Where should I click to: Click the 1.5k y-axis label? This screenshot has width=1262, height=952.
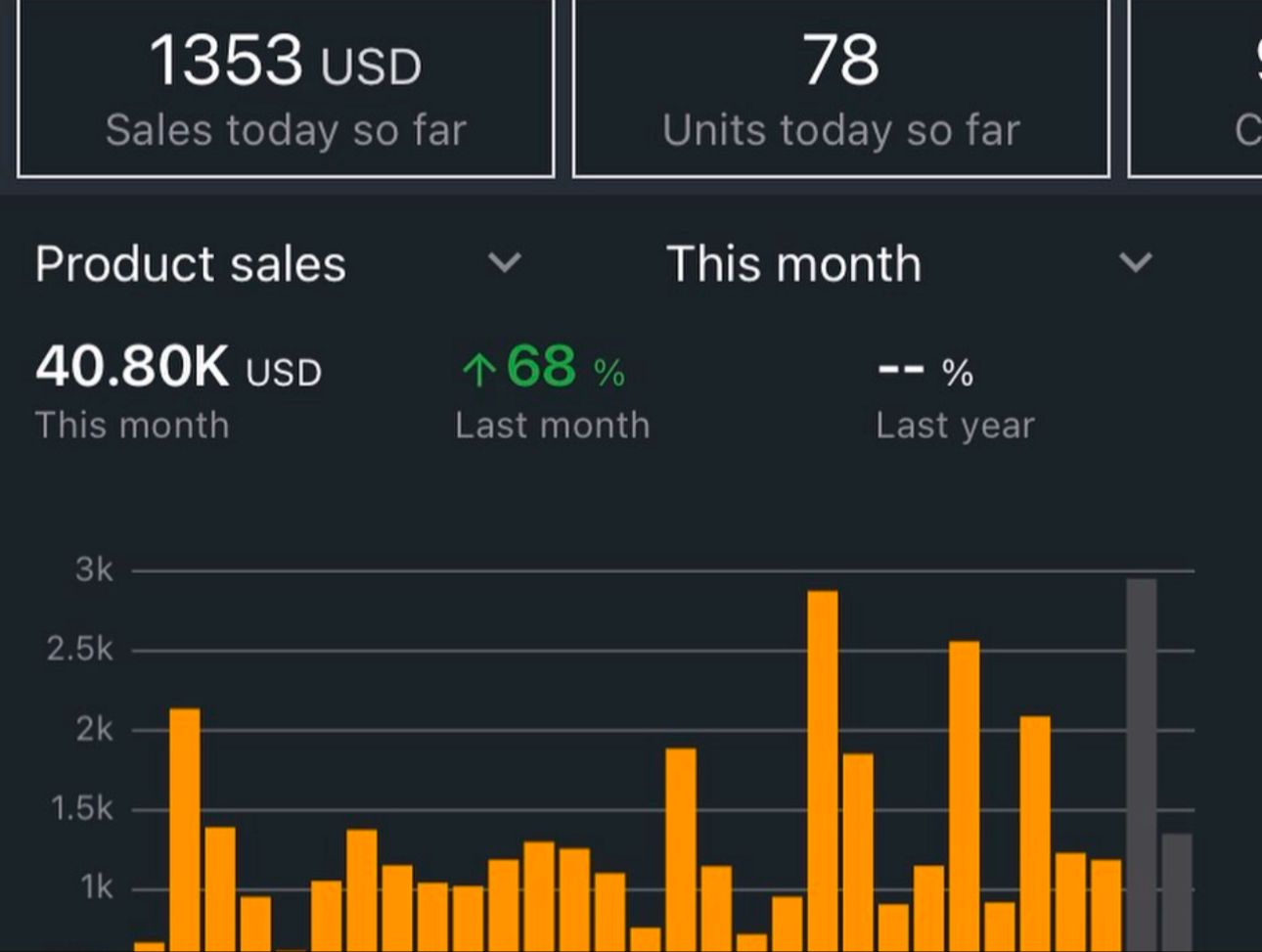click(81, 809)
